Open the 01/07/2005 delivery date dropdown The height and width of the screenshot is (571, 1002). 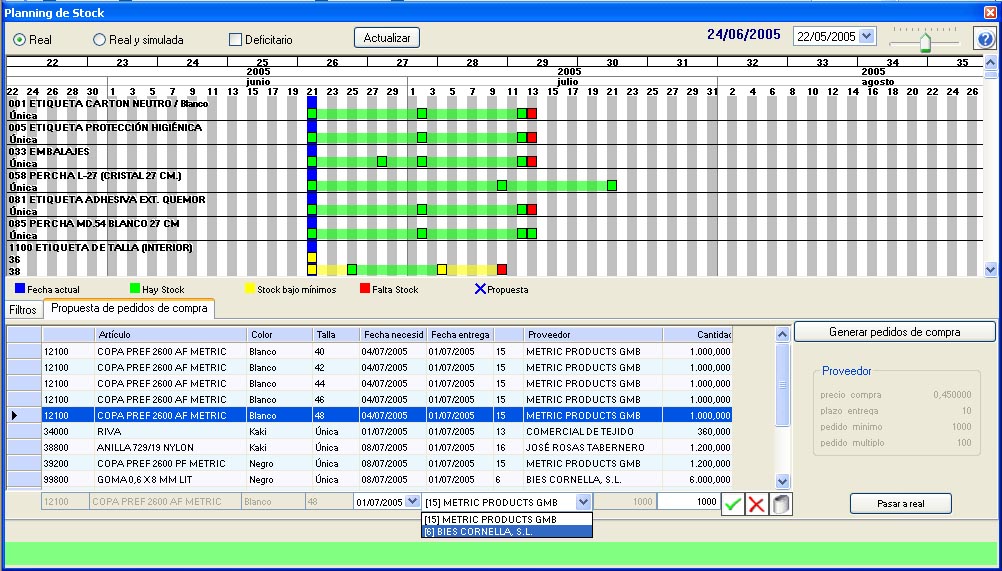click(413, 502)
